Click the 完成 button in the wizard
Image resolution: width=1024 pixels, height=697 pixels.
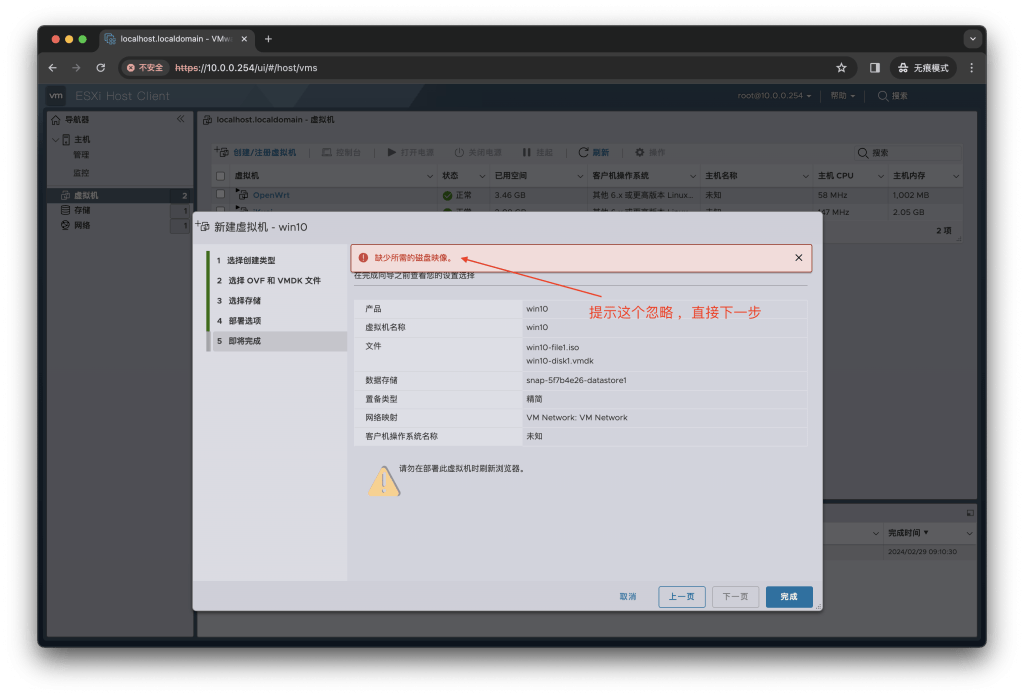(787, 596)
